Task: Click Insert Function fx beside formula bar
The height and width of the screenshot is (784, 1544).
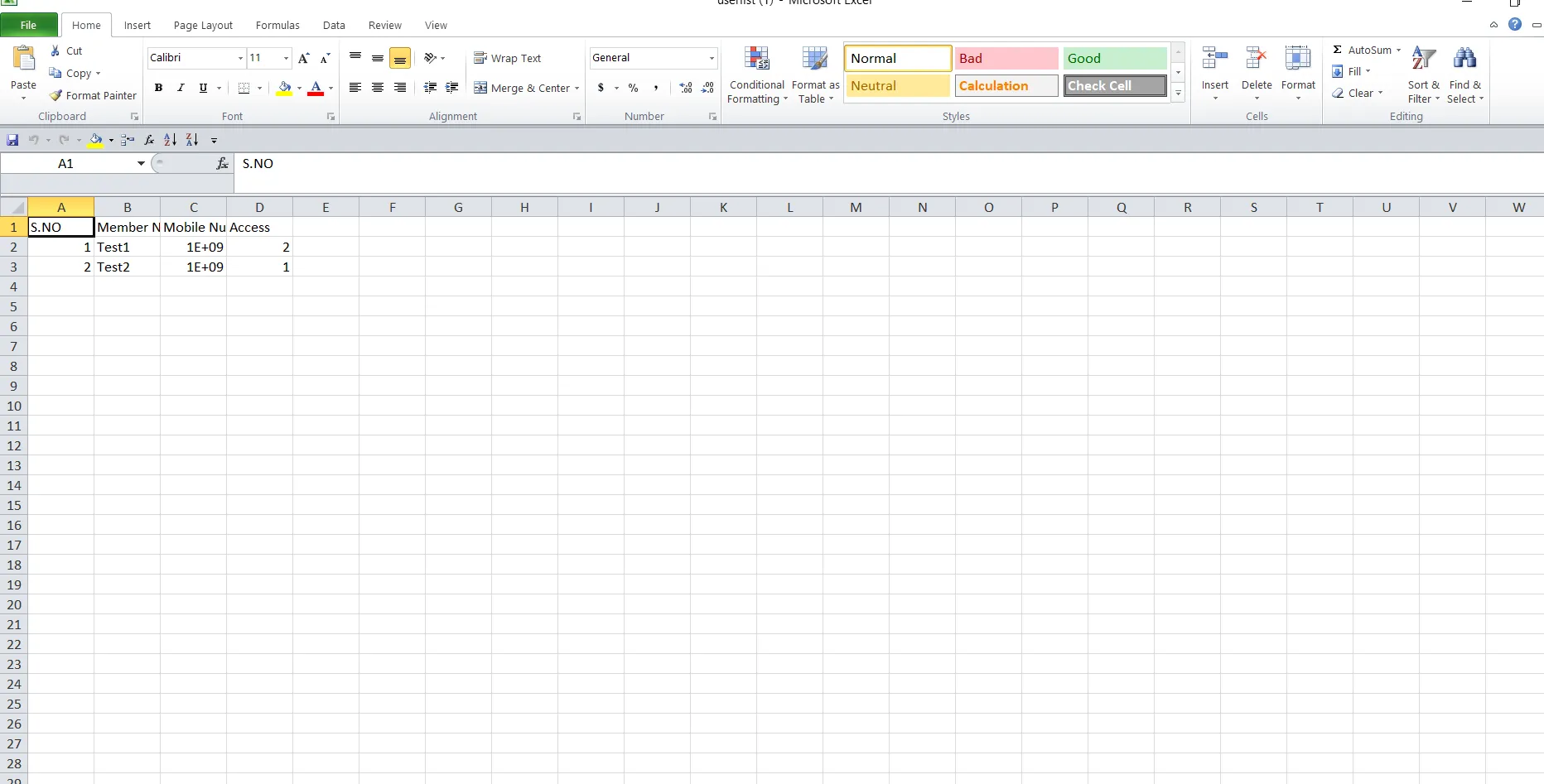Action: pyautogui.click(x=222, y=164)
